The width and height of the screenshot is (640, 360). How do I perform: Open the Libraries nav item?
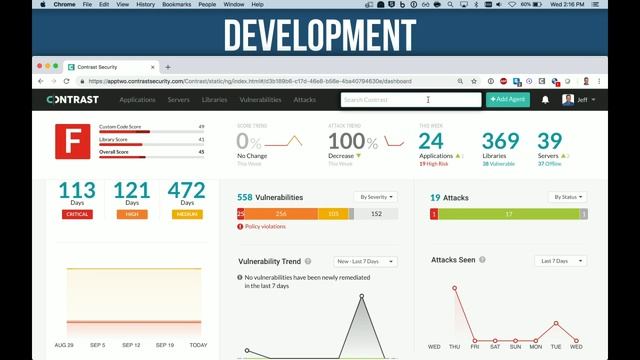214,100
